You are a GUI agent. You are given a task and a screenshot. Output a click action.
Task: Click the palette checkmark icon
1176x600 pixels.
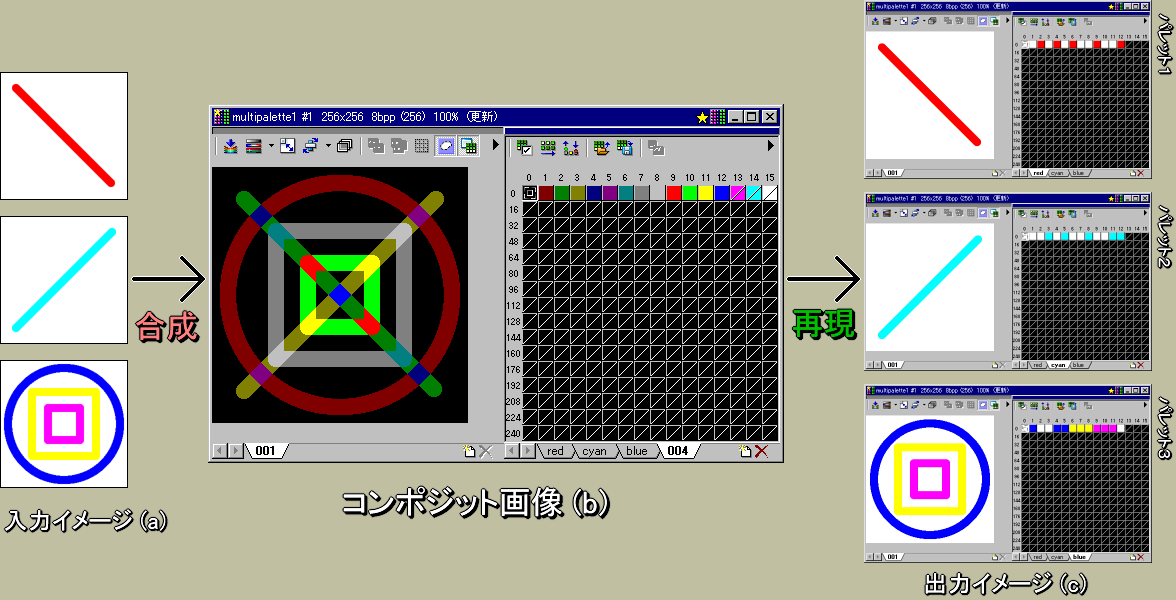tap(523, 148)
